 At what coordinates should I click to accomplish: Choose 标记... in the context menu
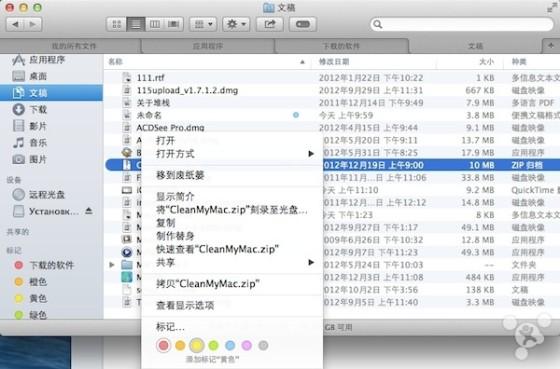(232, 326)
